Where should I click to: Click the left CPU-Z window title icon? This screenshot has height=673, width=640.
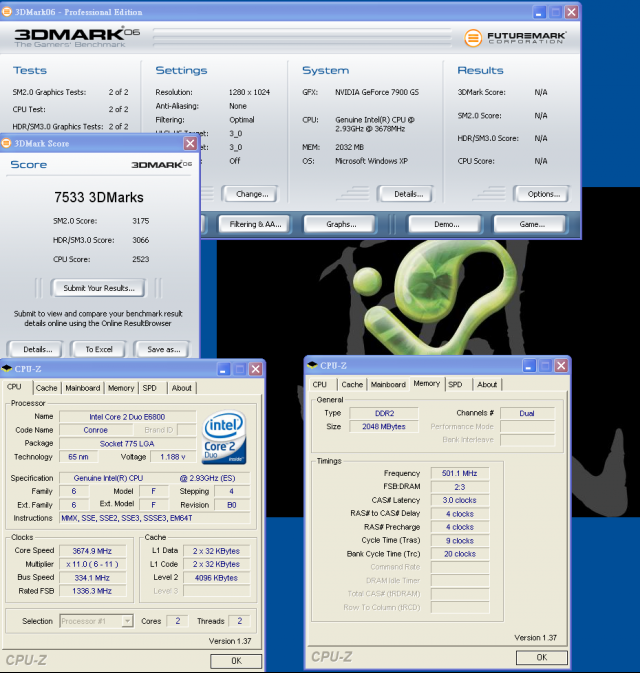tap(7, 369)
